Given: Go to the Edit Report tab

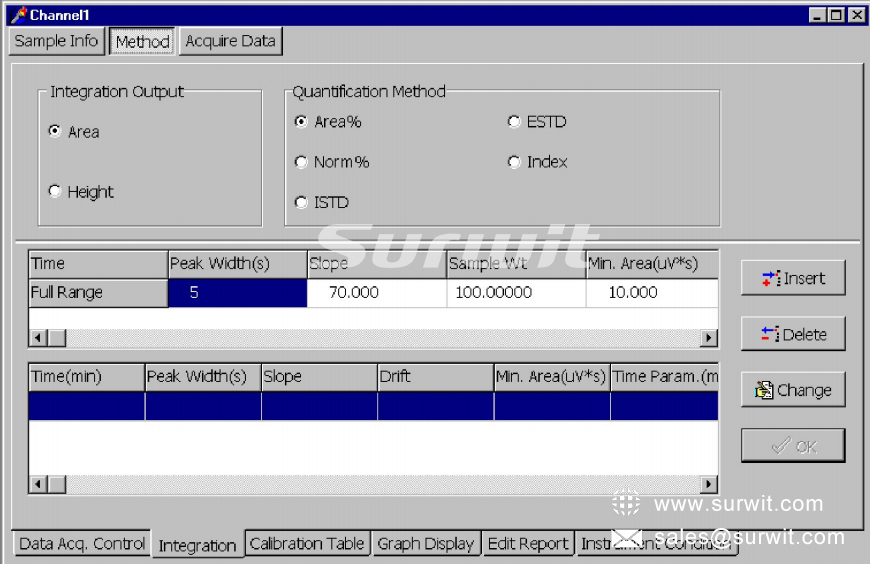Looking at the screenshot, I should click(x=528, y=544).
